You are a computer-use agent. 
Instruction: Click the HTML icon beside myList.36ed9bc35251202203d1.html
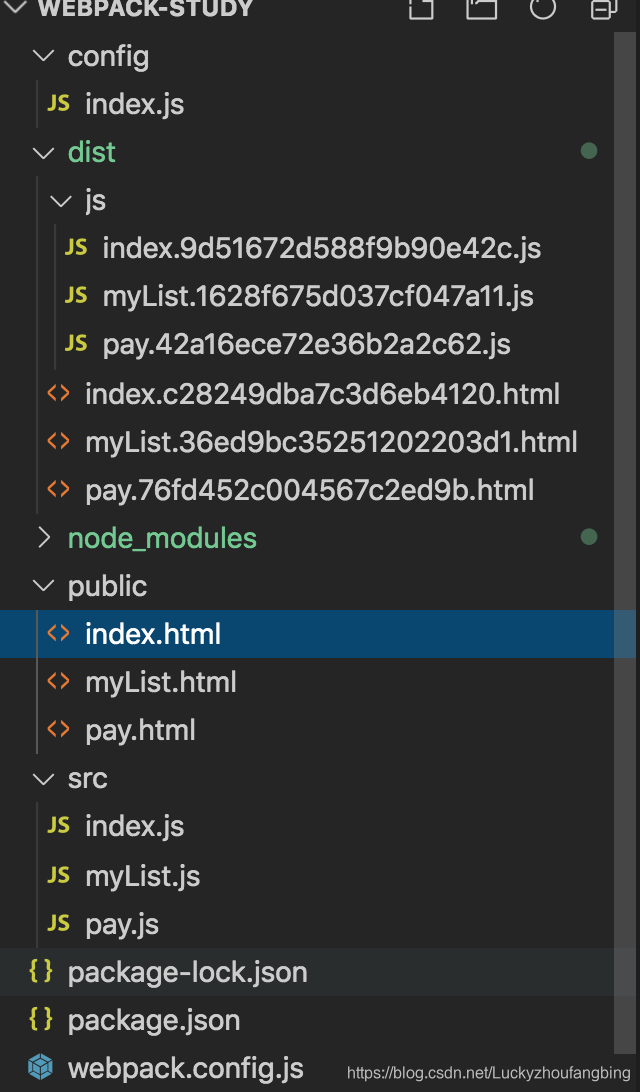[x=58, y=441]
